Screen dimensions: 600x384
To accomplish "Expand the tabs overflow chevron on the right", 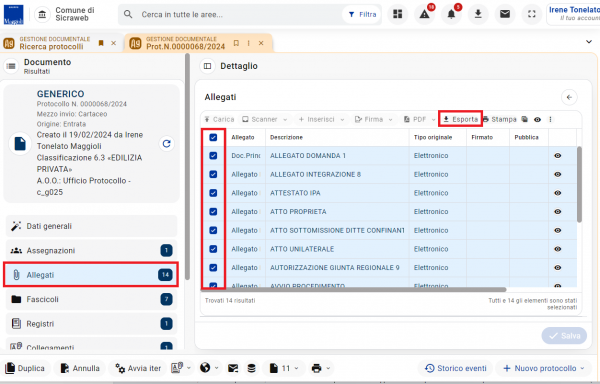I will (589, 42).
